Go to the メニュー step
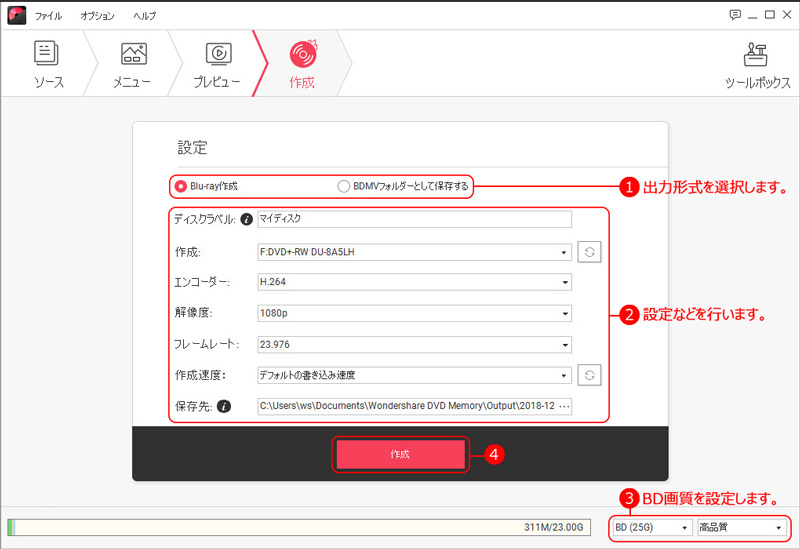Image resolution: width=800 pixels, height=549 pixels. [x=133, y=65]
